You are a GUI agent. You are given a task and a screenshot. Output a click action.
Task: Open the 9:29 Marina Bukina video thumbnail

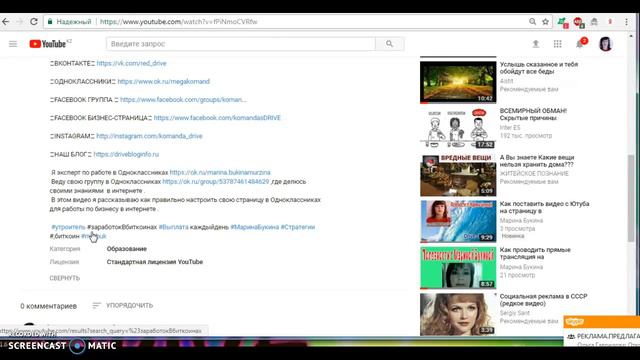click(x=458, y=221)
